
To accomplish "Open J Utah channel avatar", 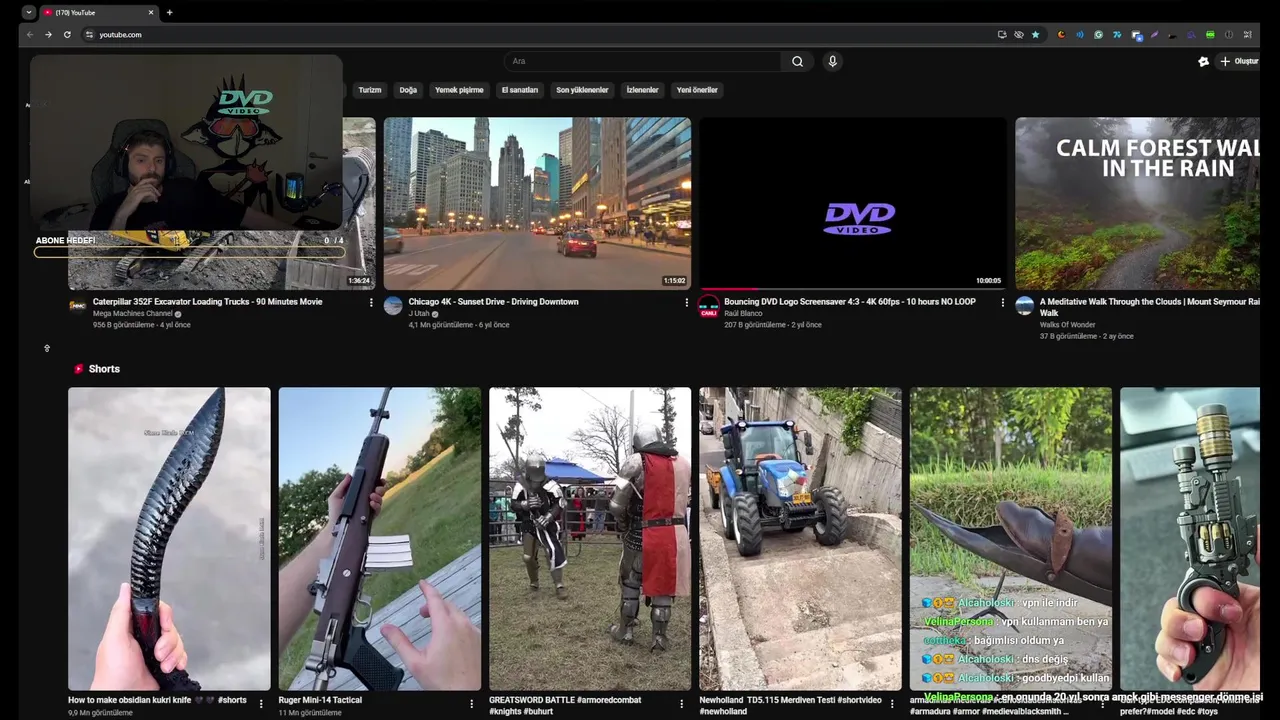I will (393, 305).
